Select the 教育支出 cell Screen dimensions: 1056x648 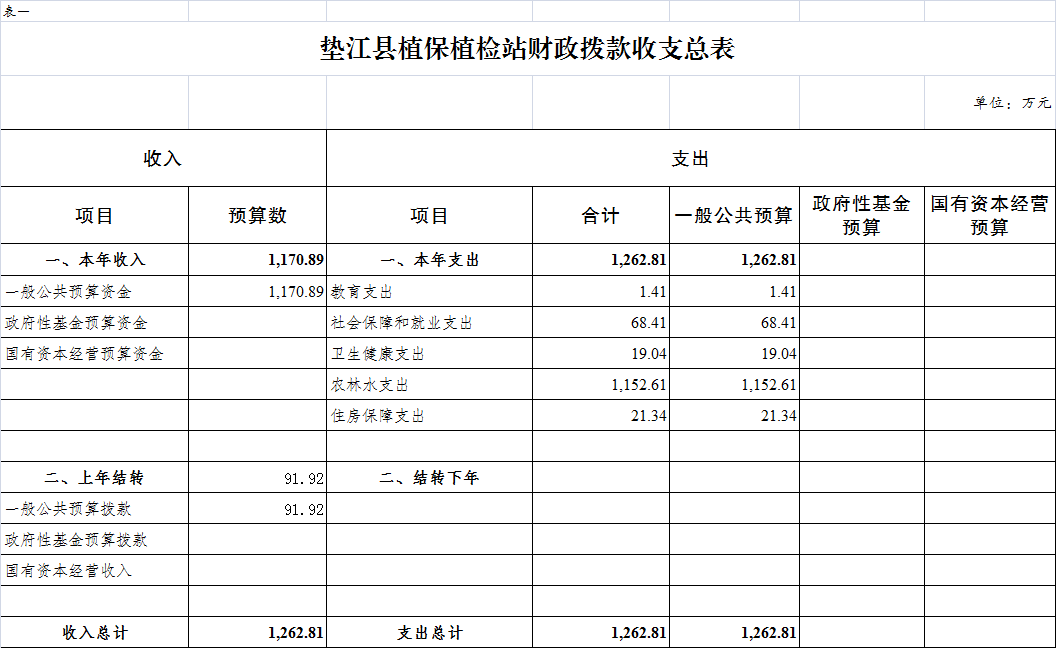pos(362,292)
